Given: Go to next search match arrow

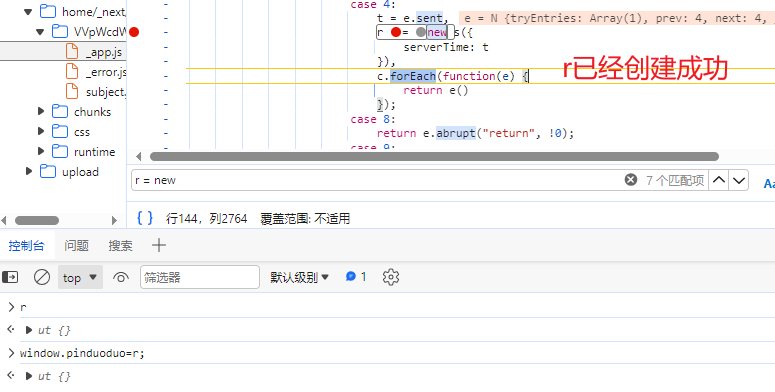Looking at the screenshot, I should point(738,180).
